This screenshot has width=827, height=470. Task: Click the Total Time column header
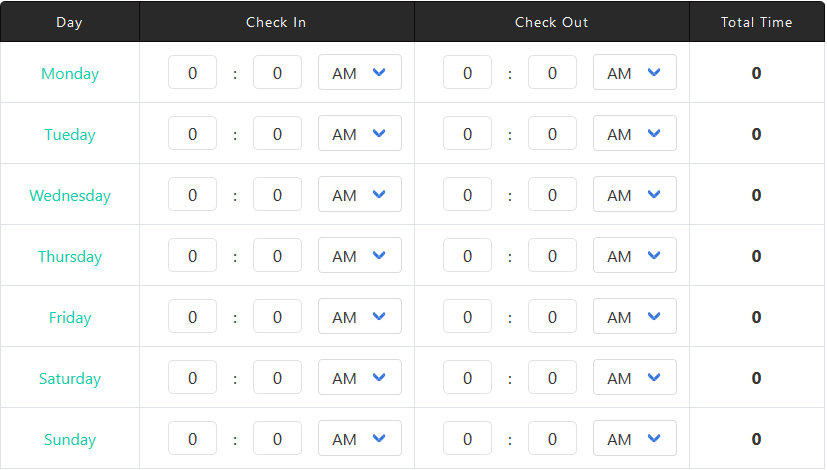pyautogui.click(x=756, y=22)
